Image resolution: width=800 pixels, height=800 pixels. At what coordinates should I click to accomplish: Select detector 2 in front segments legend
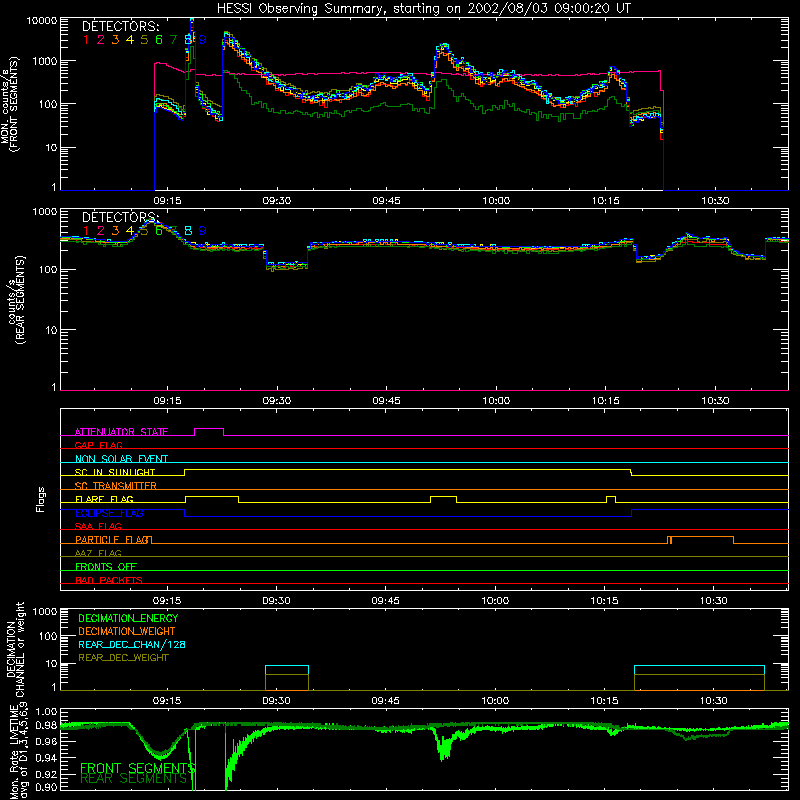[101, 39]
